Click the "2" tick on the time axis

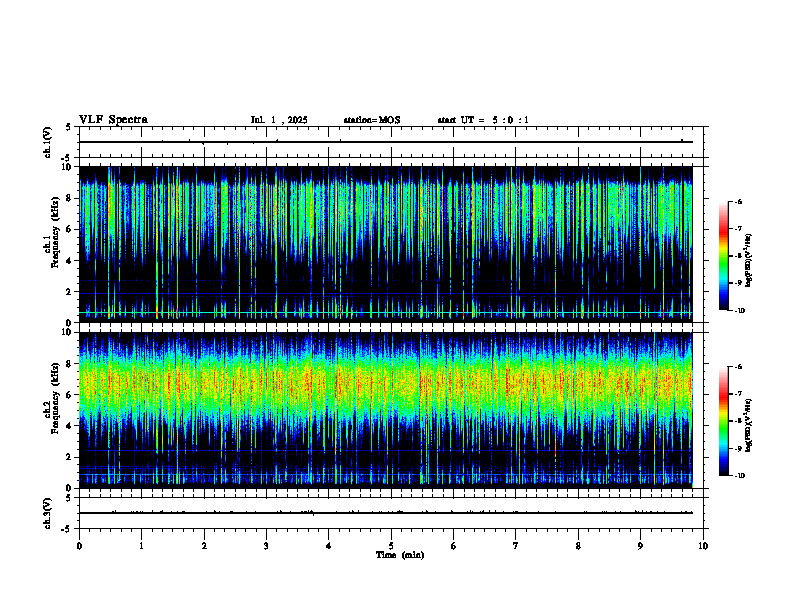204,546
